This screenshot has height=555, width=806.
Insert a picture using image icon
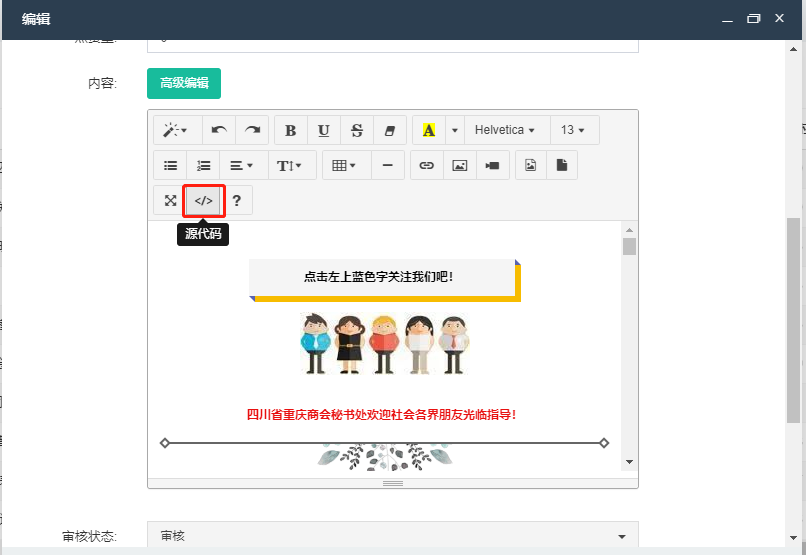[459, 165]
